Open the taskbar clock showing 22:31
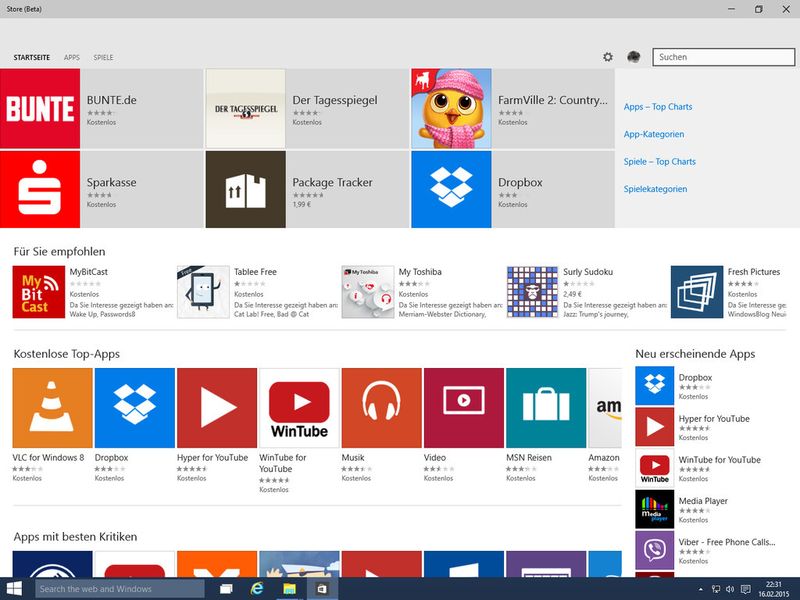 click(x=773, y=589)
